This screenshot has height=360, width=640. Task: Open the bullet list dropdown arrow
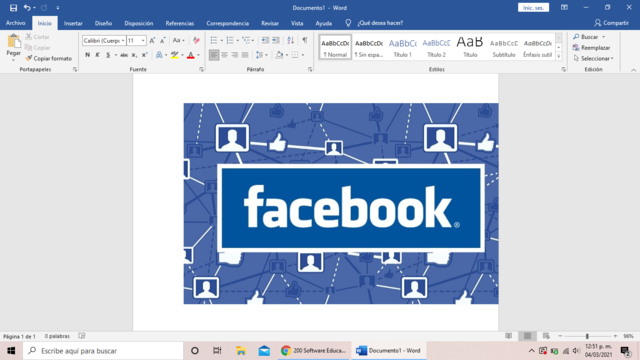point(222,40)
